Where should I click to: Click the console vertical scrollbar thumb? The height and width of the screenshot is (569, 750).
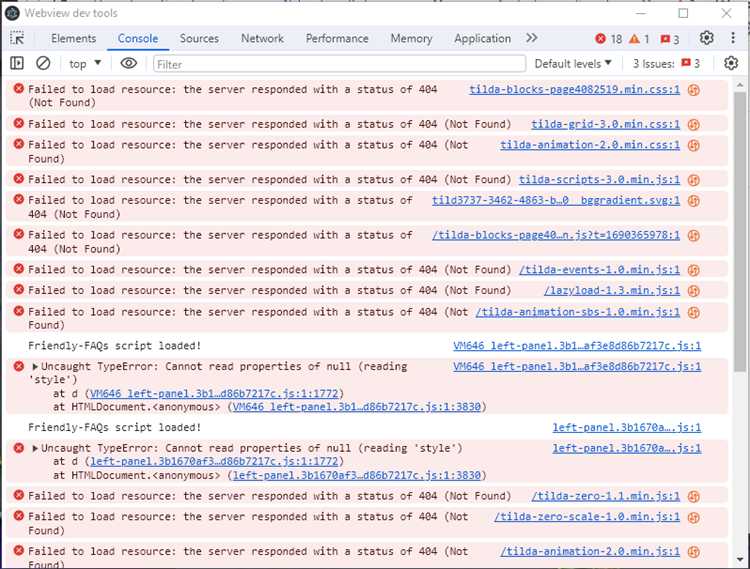740,231
